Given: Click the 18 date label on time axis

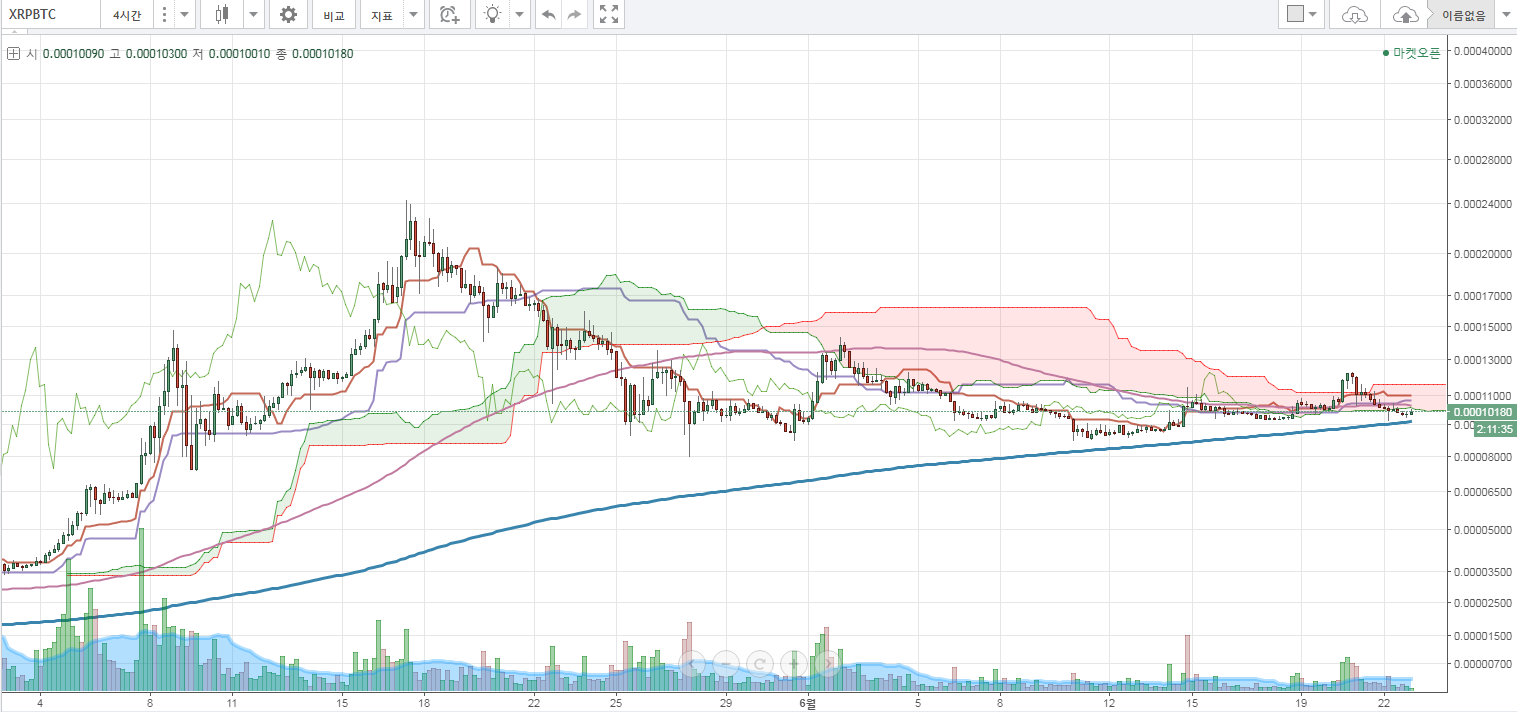Looking at the screenshot, I should pos(424,702).
